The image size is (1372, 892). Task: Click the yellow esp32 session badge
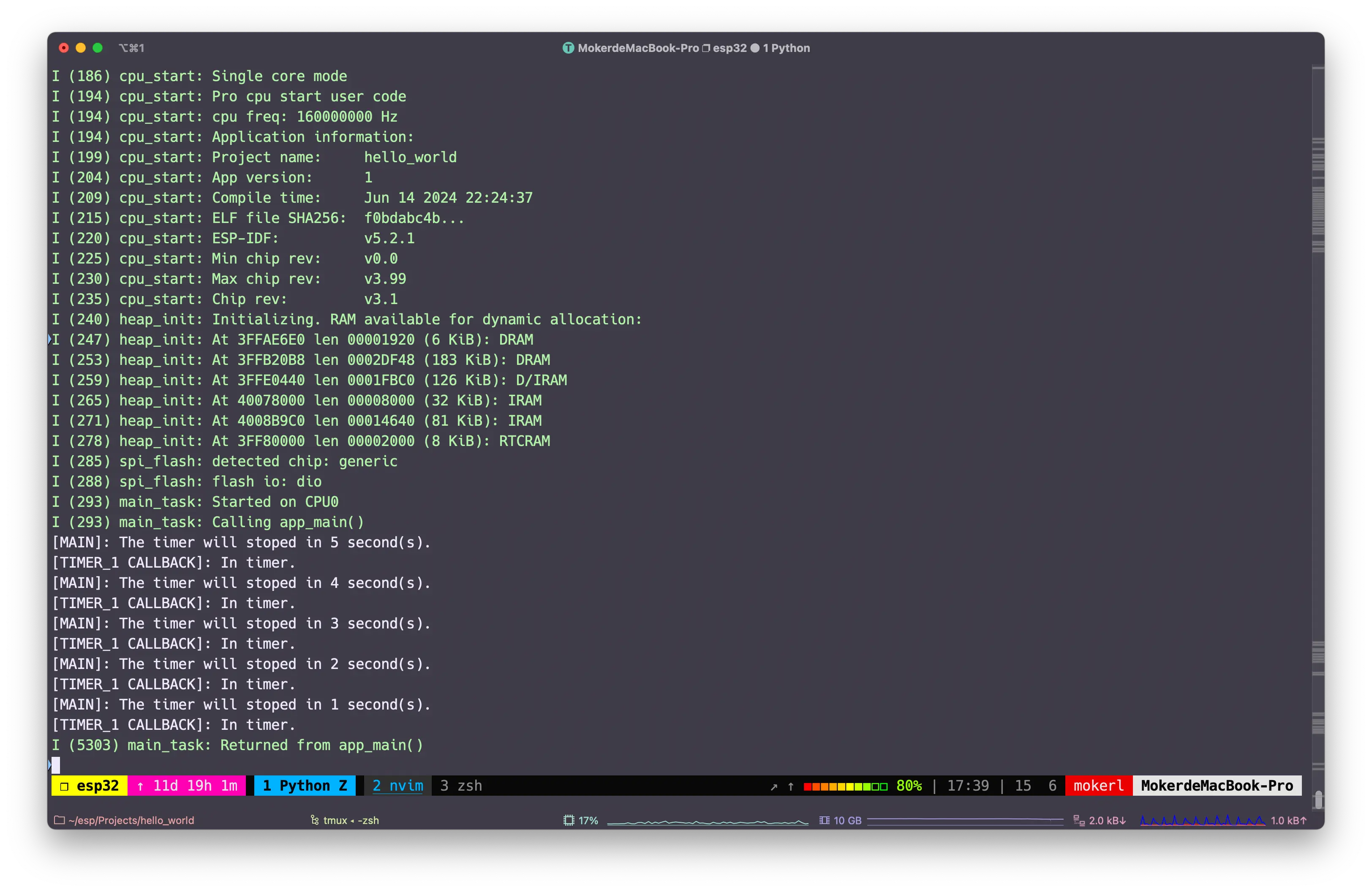click(x=90, y=786)
